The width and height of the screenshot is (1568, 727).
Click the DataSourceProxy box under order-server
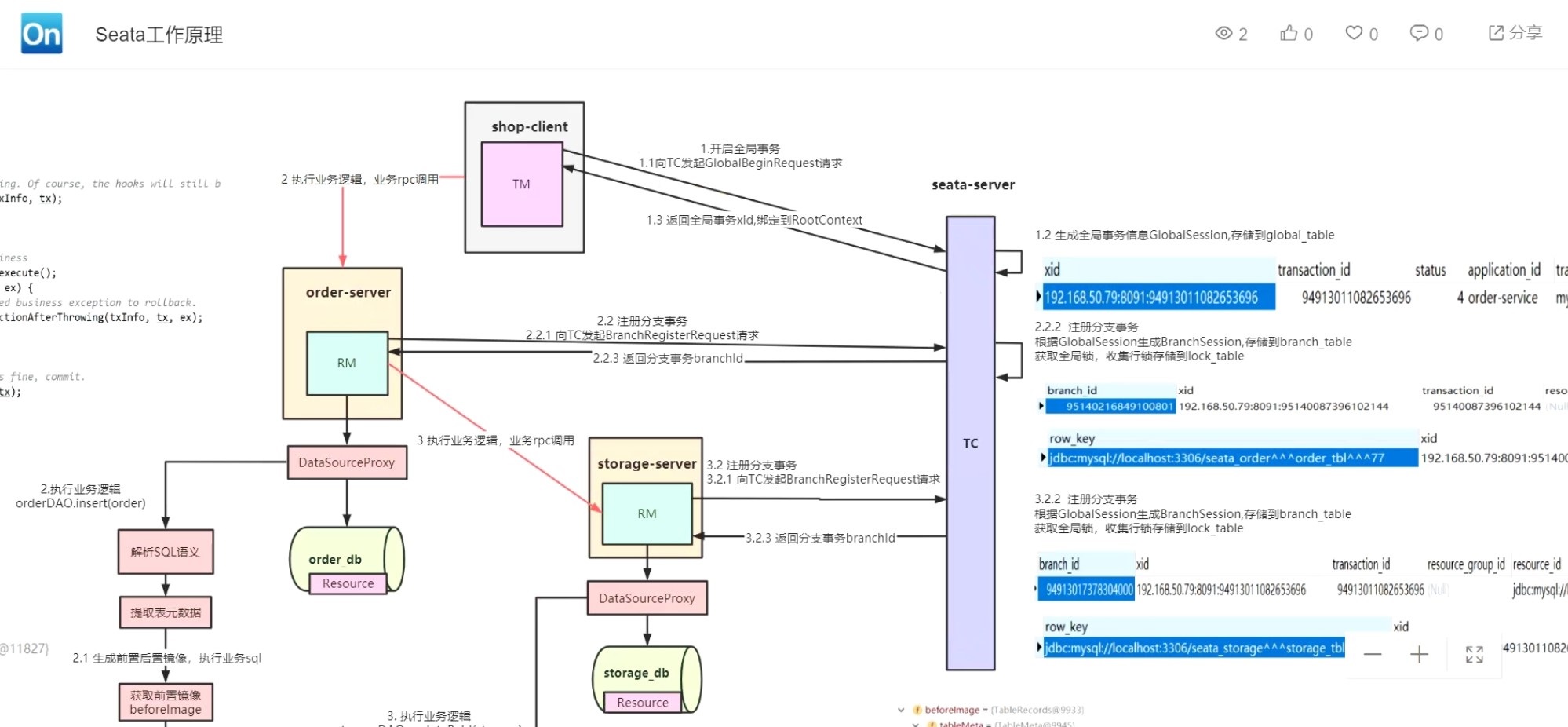(347, 462)
